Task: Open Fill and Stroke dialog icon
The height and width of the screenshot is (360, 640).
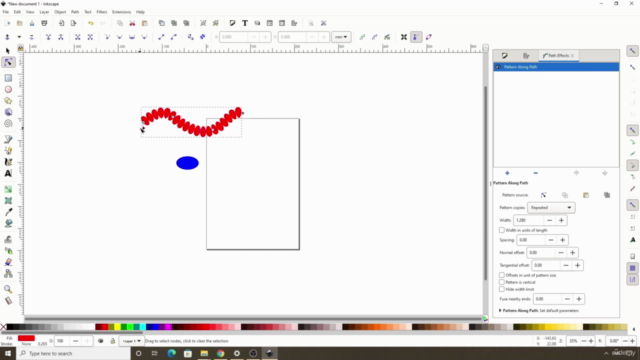Action: 232,23
